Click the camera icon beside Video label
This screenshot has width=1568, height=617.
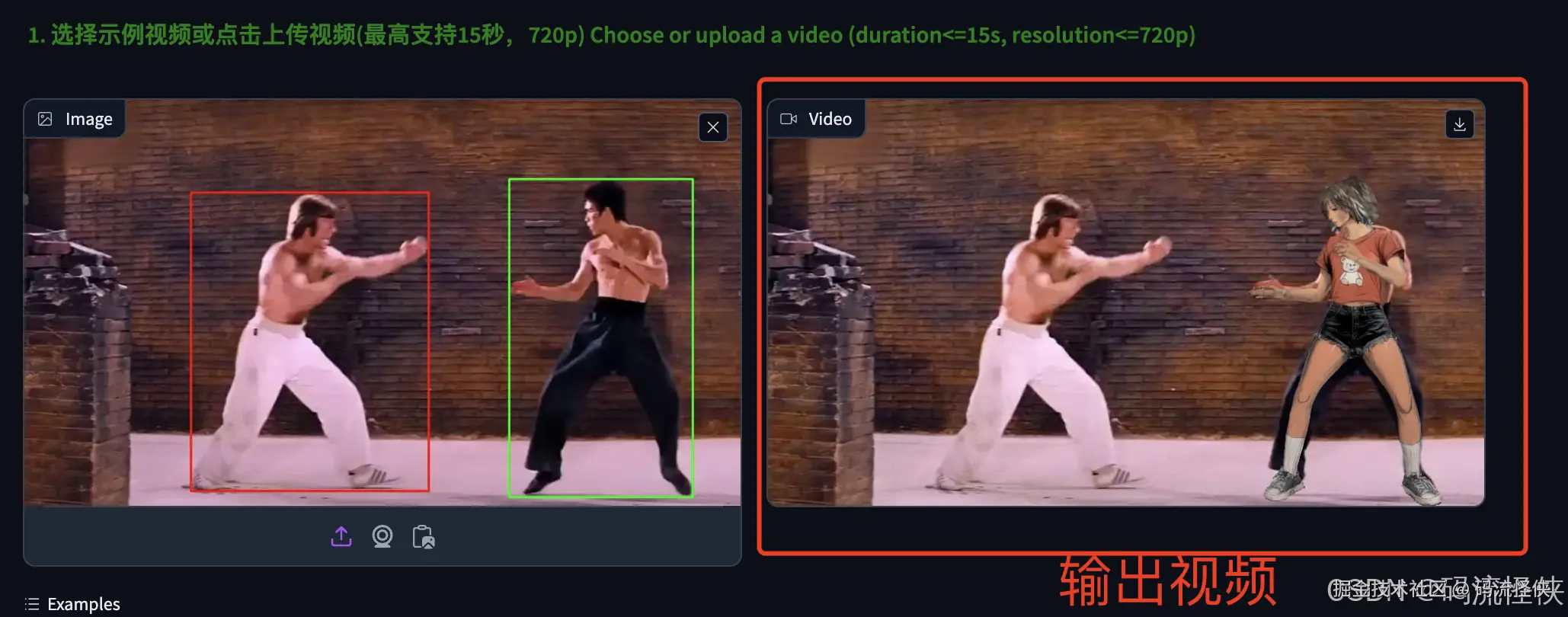(789, 119)
